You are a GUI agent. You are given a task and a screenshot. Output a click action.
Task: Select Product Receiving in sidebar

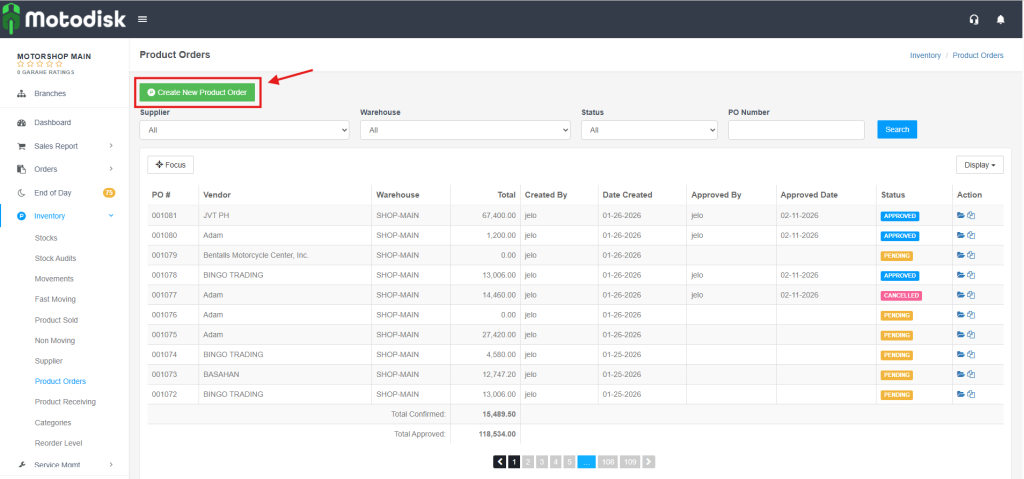pos(65,402)
